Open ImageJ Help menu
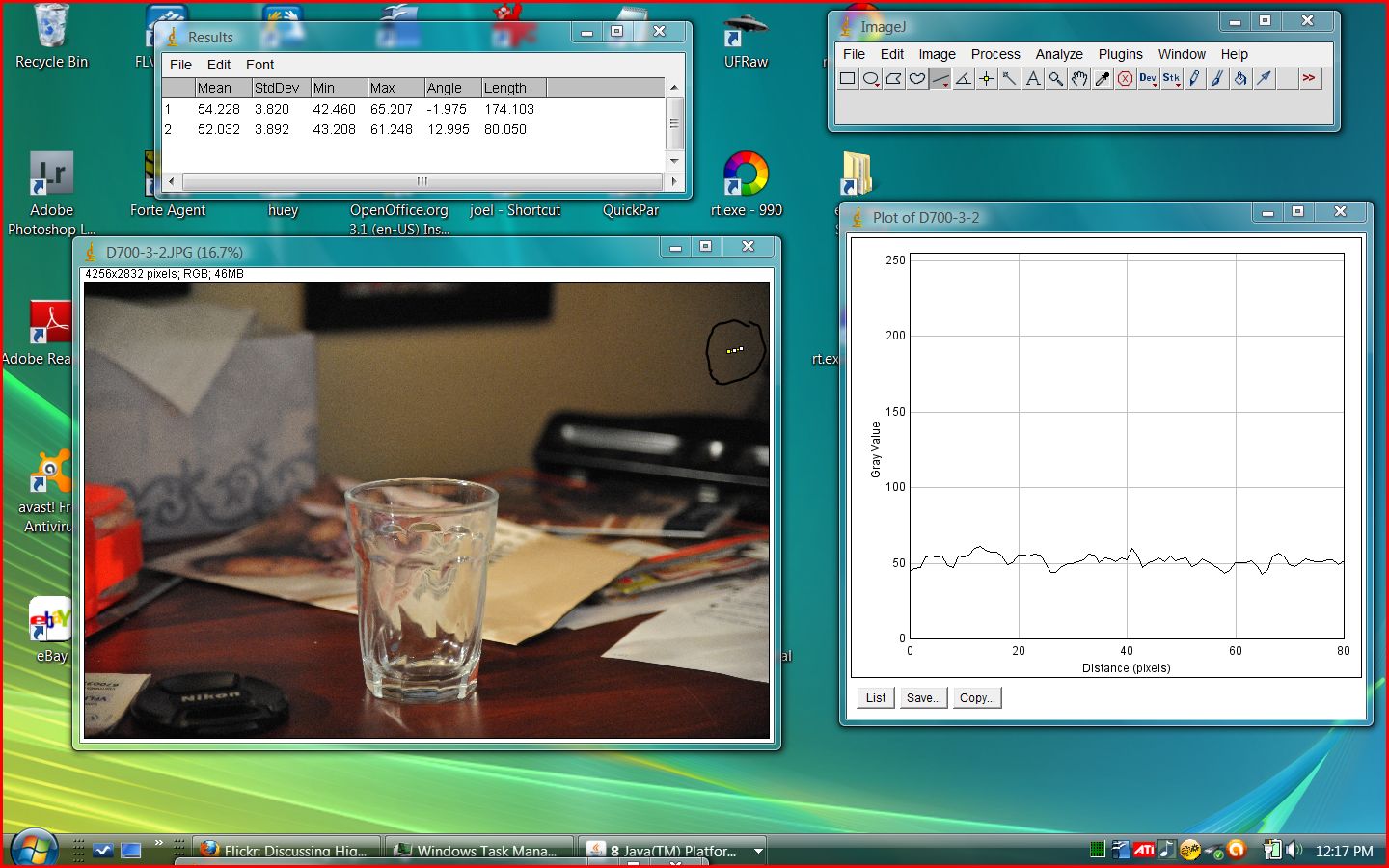Screen dimensions: 1389x868 point(1234,54)
